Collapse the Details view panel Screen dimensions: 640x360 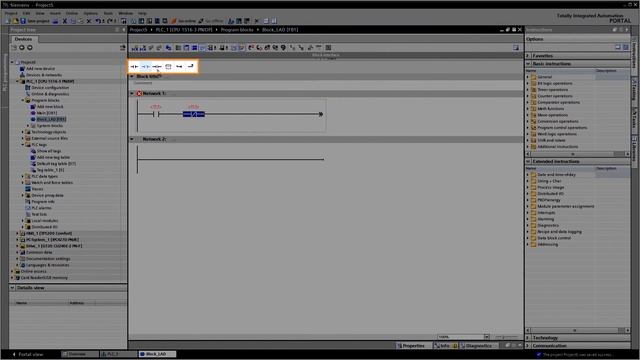[12, 288]
